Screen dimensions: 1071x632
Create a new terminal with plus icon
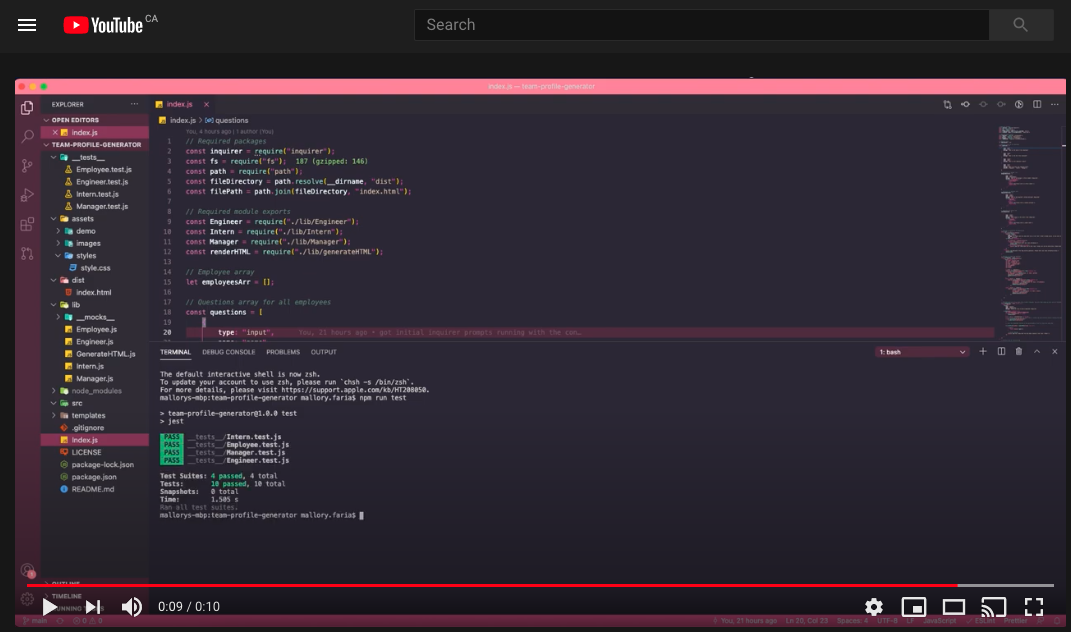point(983,351)
